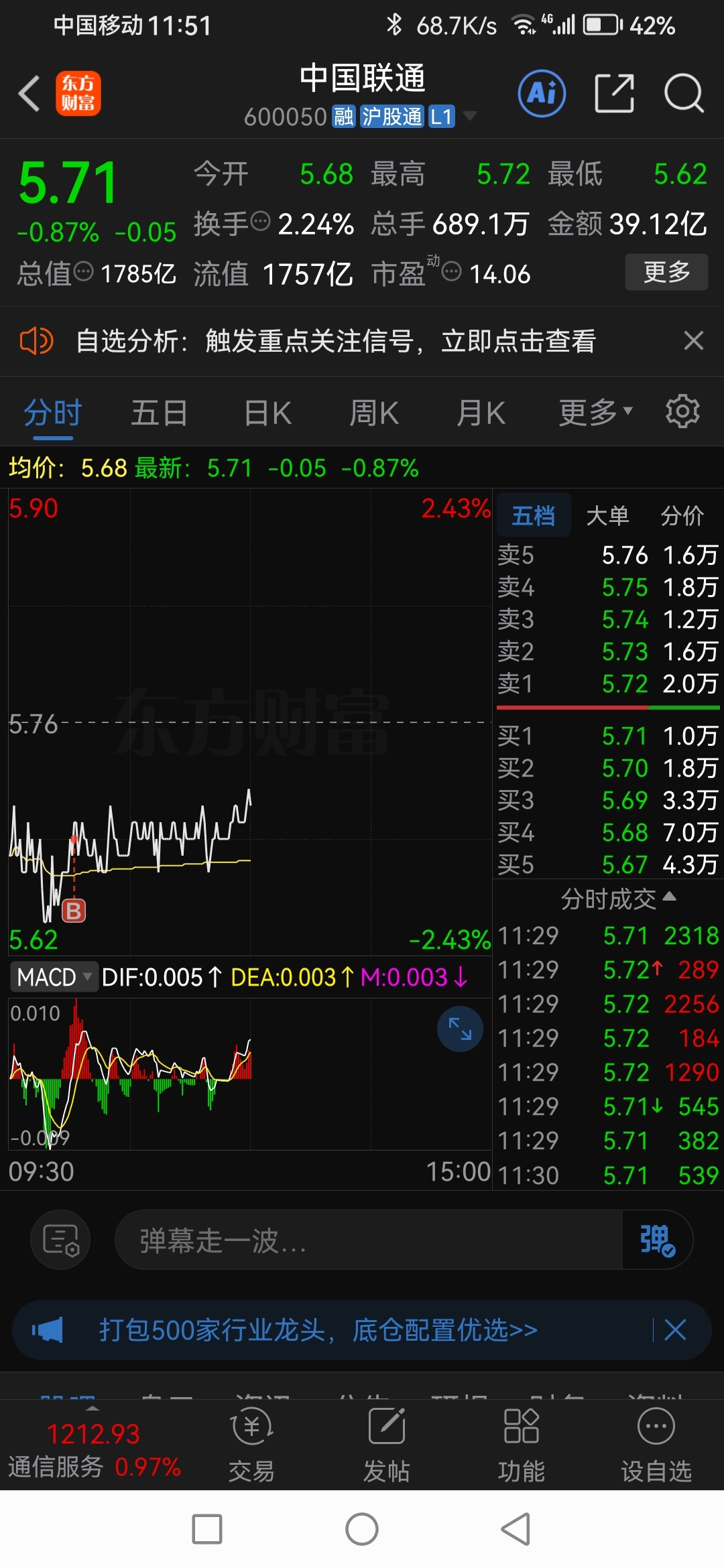Tap the 卖5 5.76 order row

point(607,555)
